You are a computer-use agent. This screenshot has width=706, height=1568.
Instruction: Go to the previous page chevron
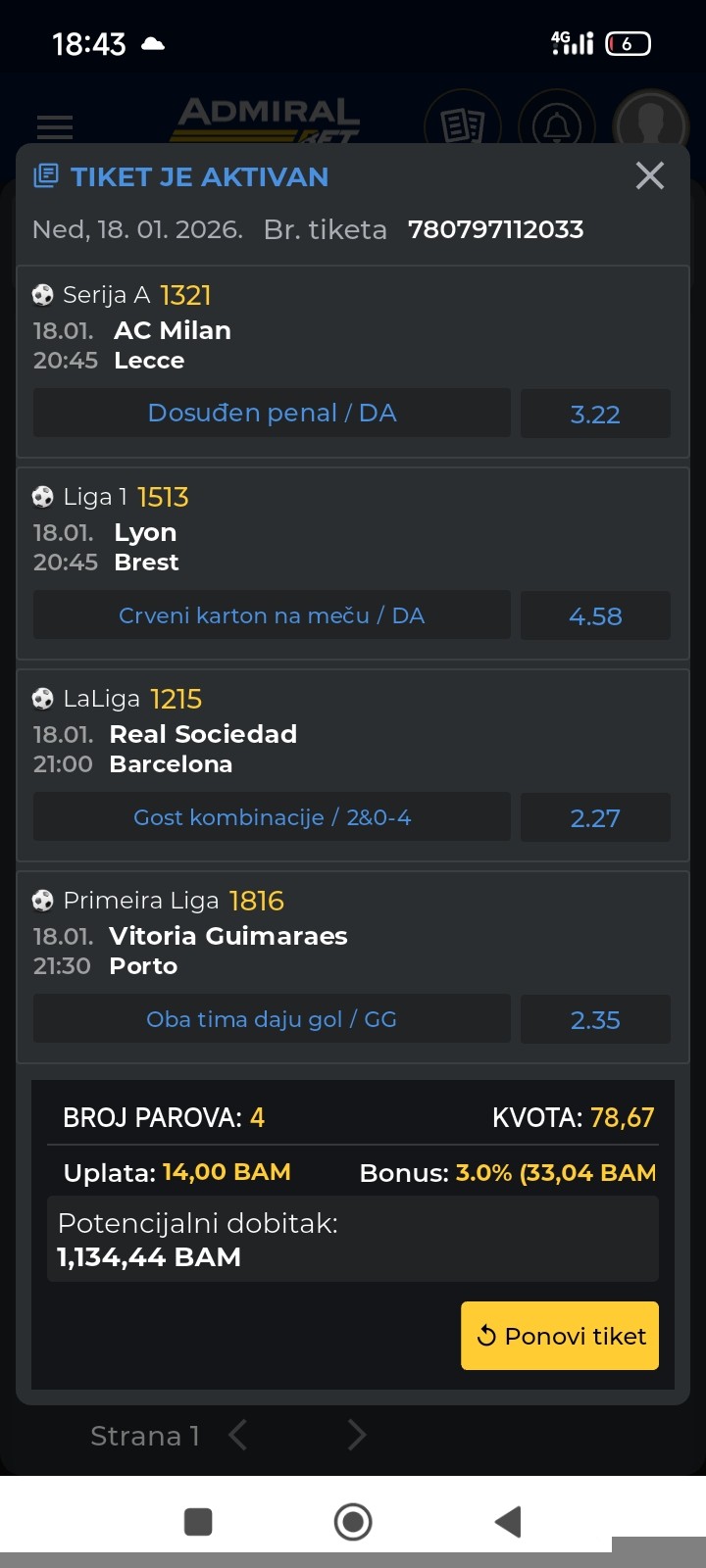point(237,1436)
